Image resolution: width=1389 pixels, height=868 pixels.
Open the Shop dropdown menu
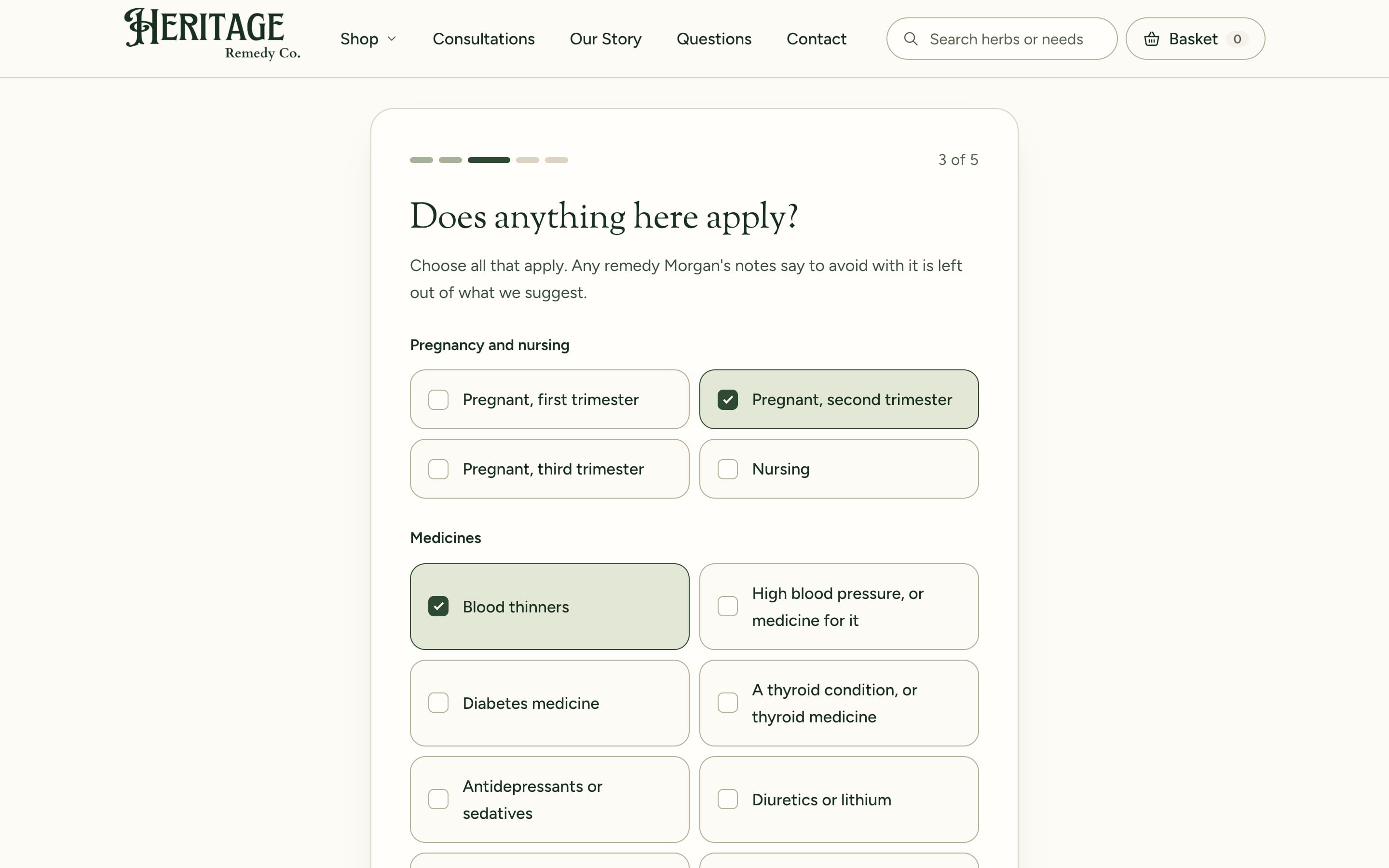pyautogui.click(x=368, y=39)
